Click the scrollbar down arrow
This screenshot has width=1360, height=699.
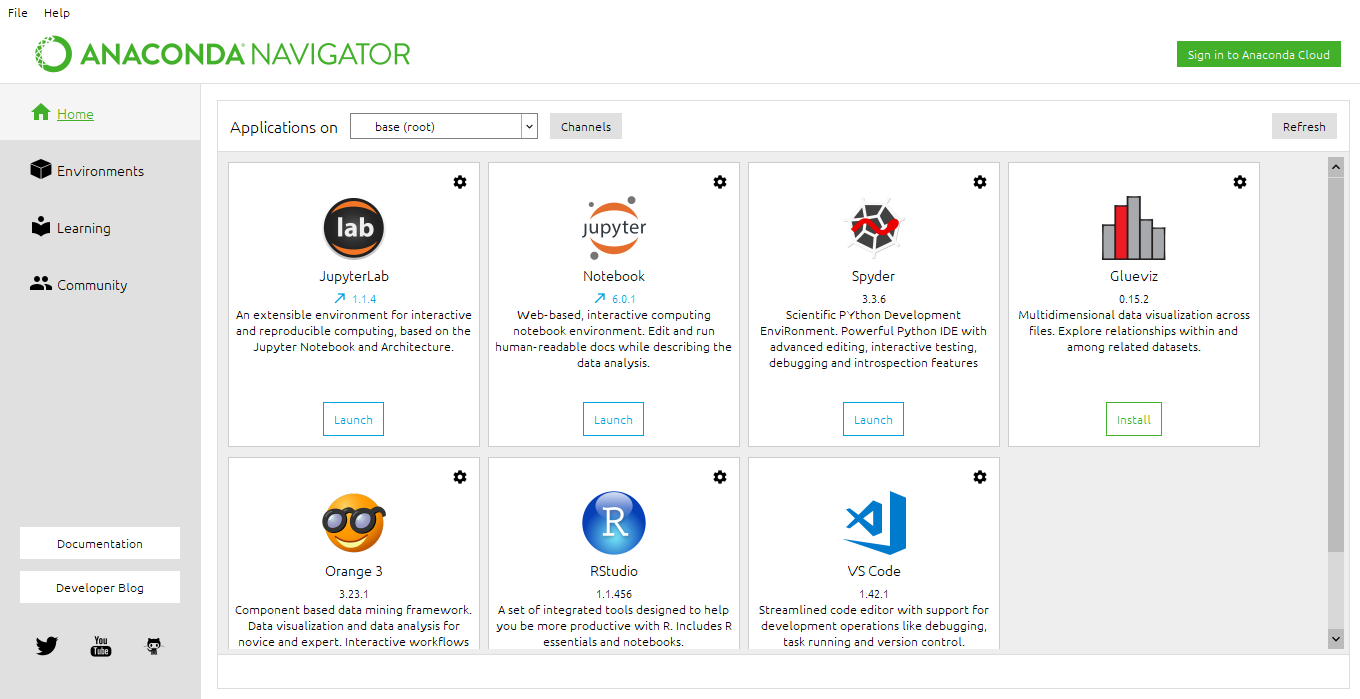click(x=1336, y=637)
